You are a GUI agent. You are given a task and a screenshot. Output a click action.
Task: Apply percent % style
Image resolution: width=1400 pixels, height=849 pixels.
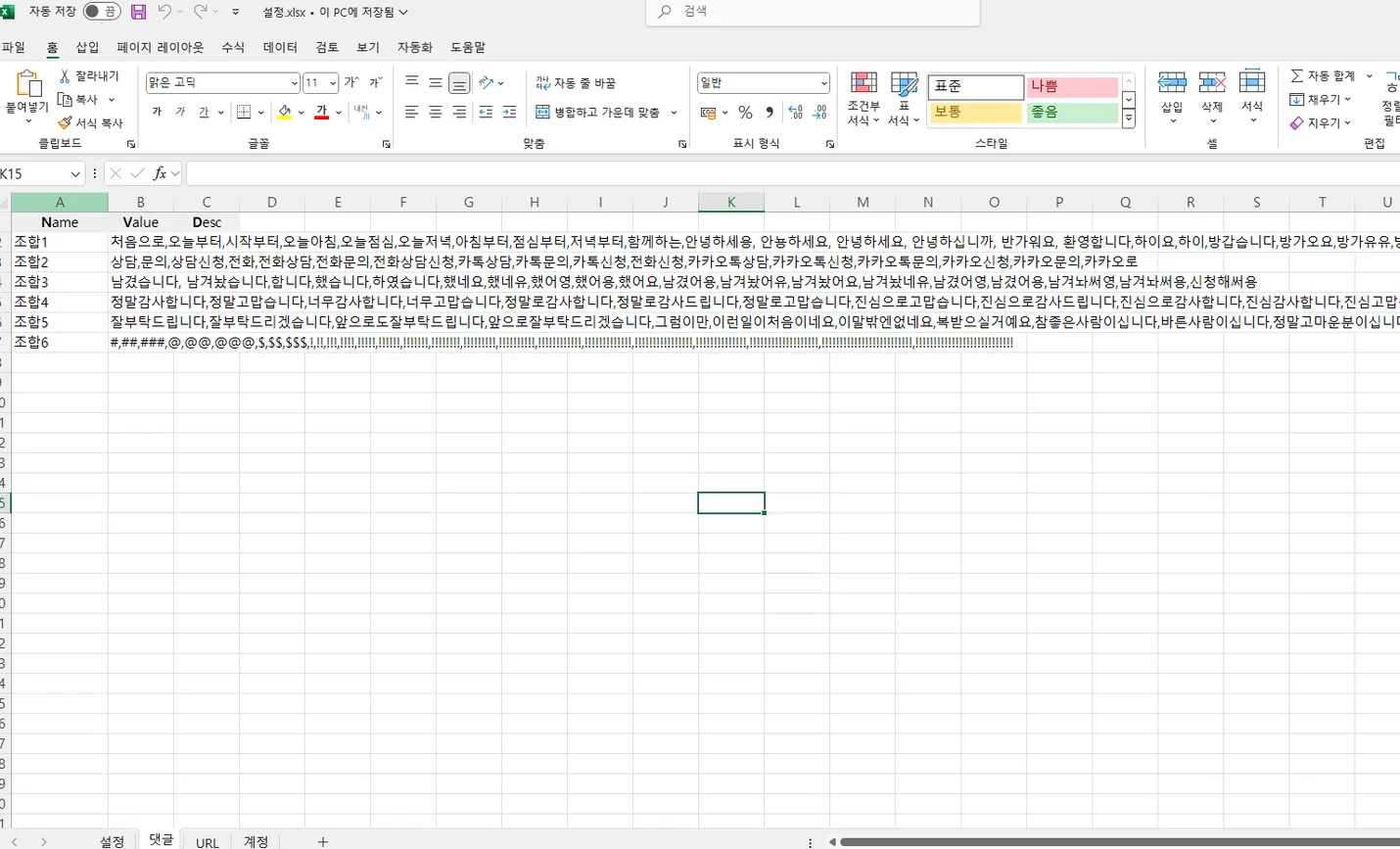(x=746, y=113)
